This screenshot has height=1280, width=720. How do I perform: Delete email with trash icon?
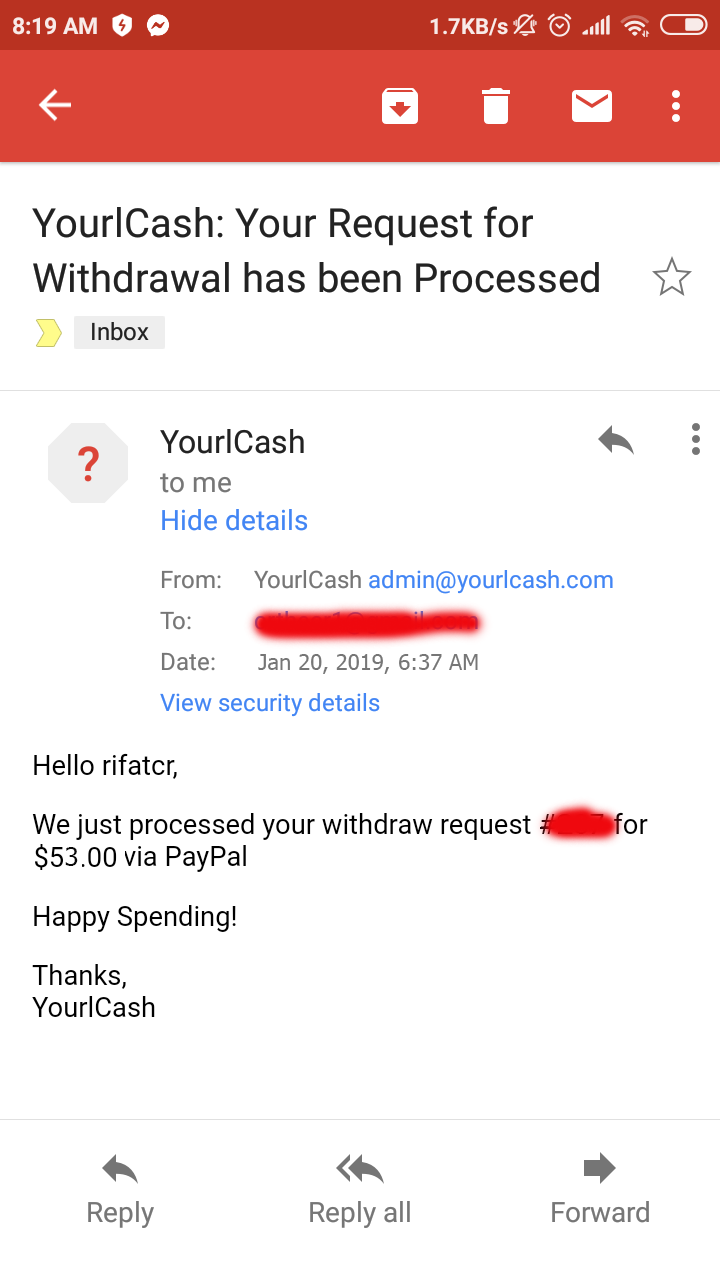click(x=496, y=105)
